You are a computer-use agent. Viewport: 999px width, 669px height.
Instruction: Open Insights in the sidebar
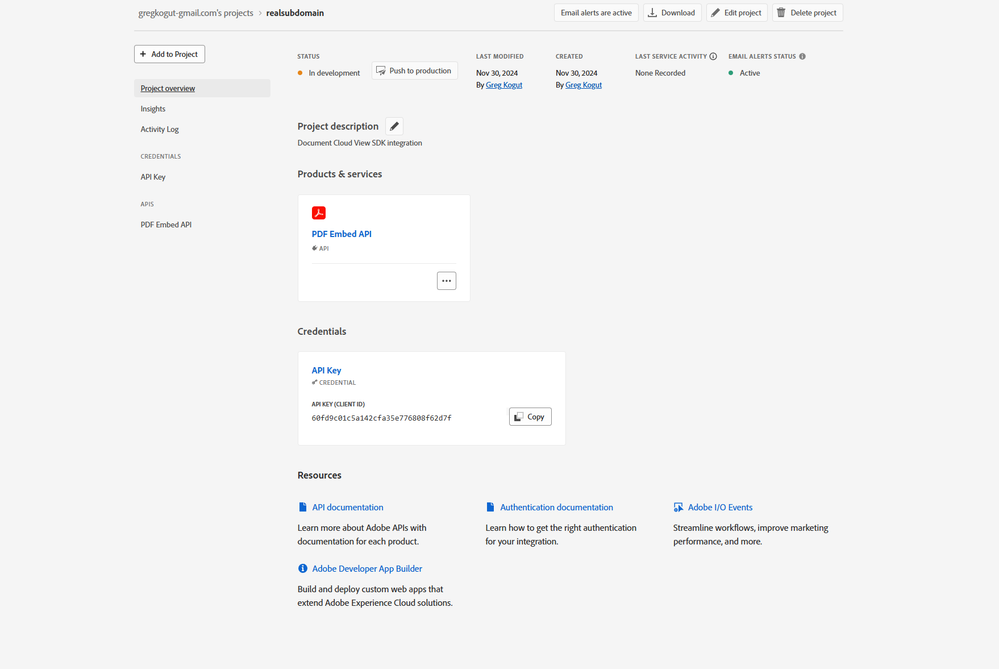point(153,109)
